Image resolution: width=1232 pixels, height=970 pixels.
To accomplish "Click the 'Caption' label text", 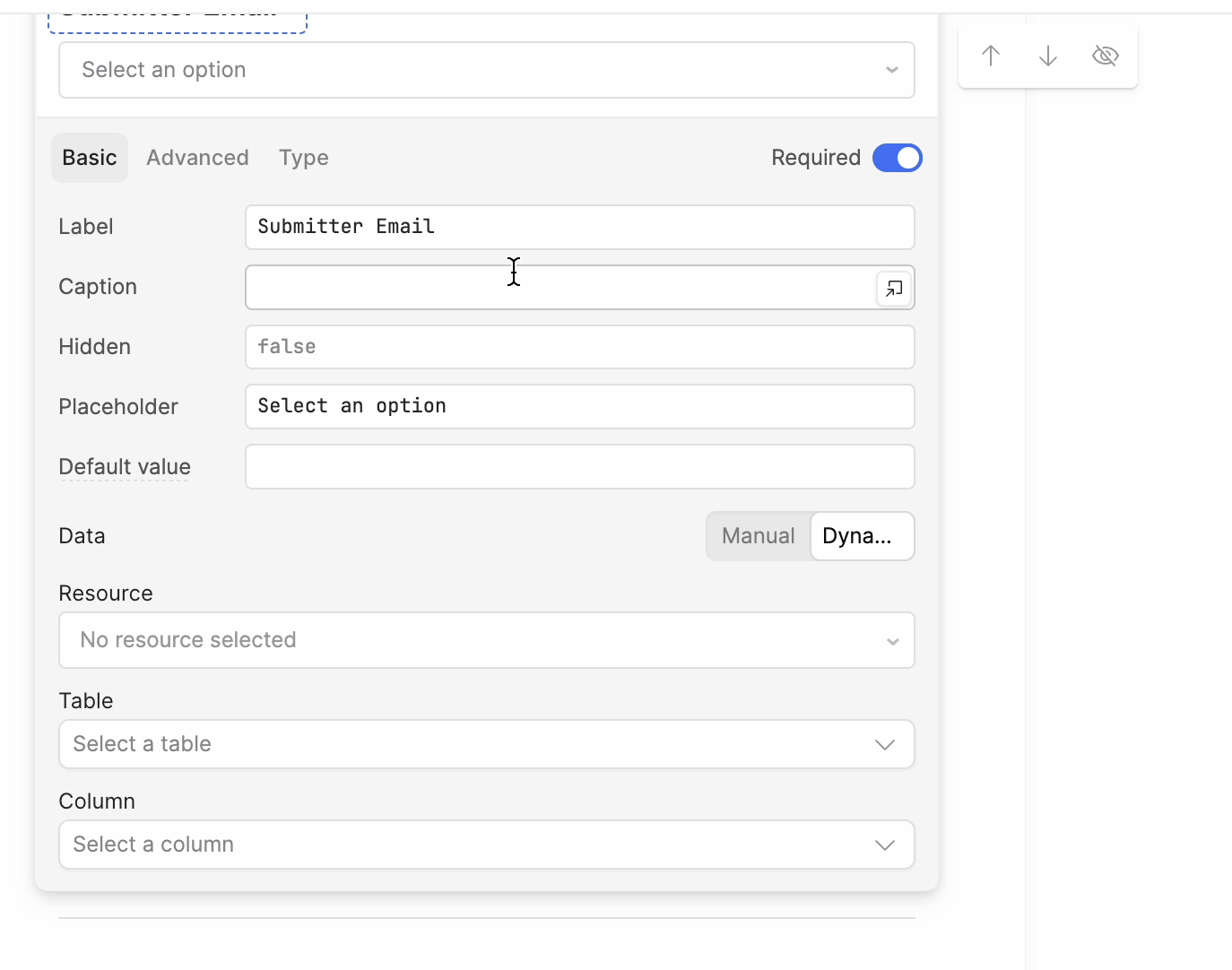I will coord(98,287).
